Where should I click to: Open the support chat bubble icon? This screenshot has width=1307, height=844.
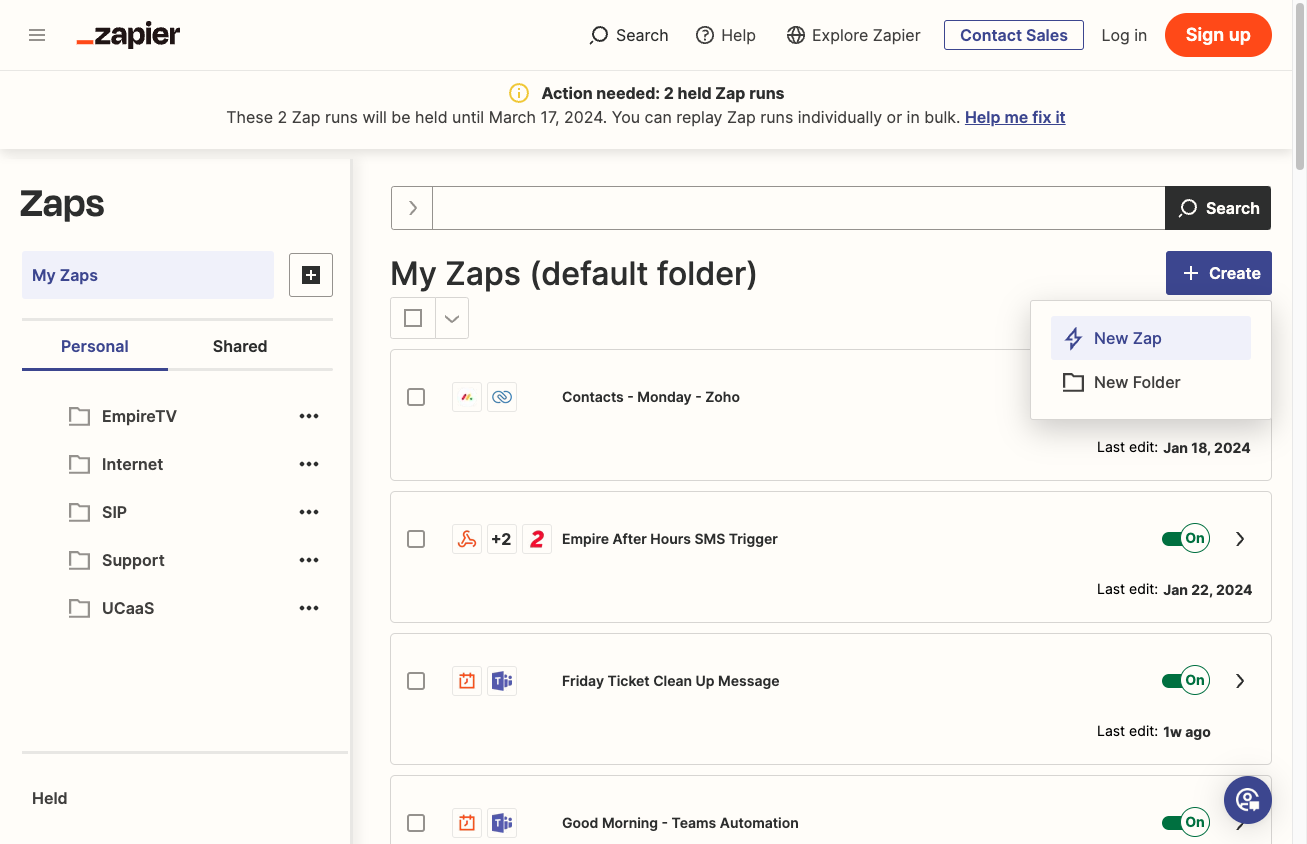pyautogui.click(x=1248, y=800)
